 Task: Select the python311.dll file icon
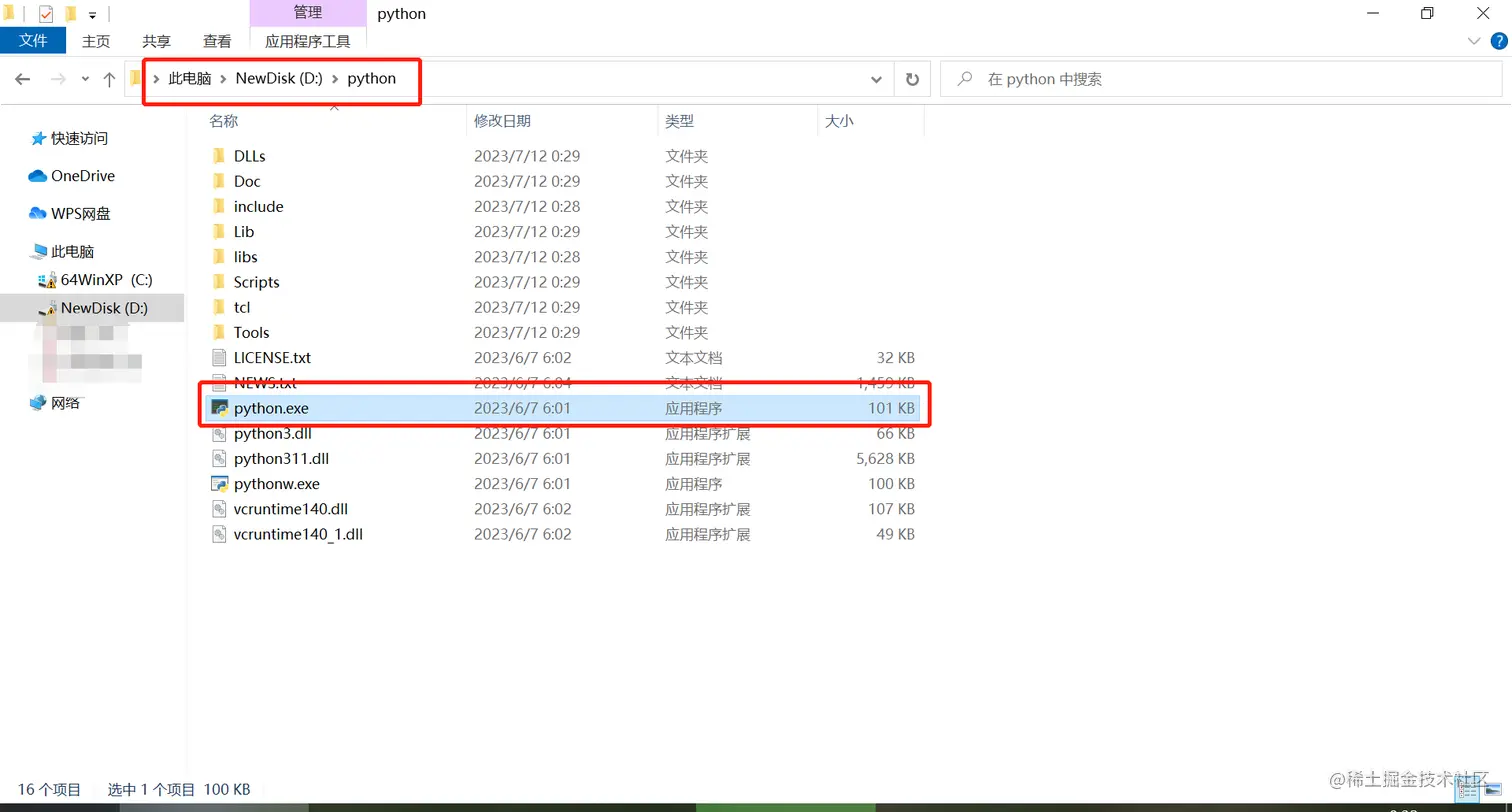[x=220, y=459]
